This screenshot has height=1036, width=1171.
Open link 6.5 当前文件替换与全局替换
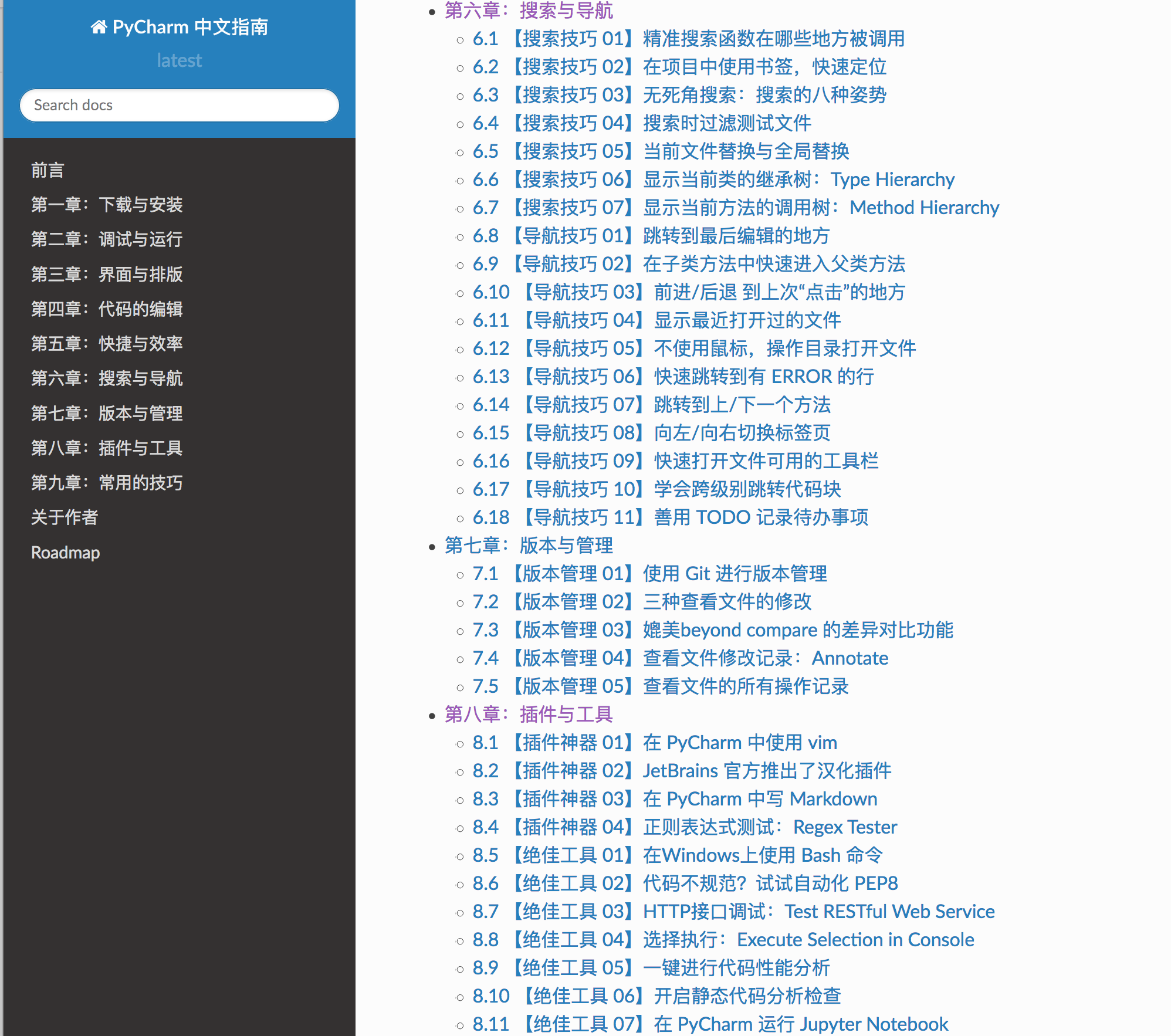(661, 151)
